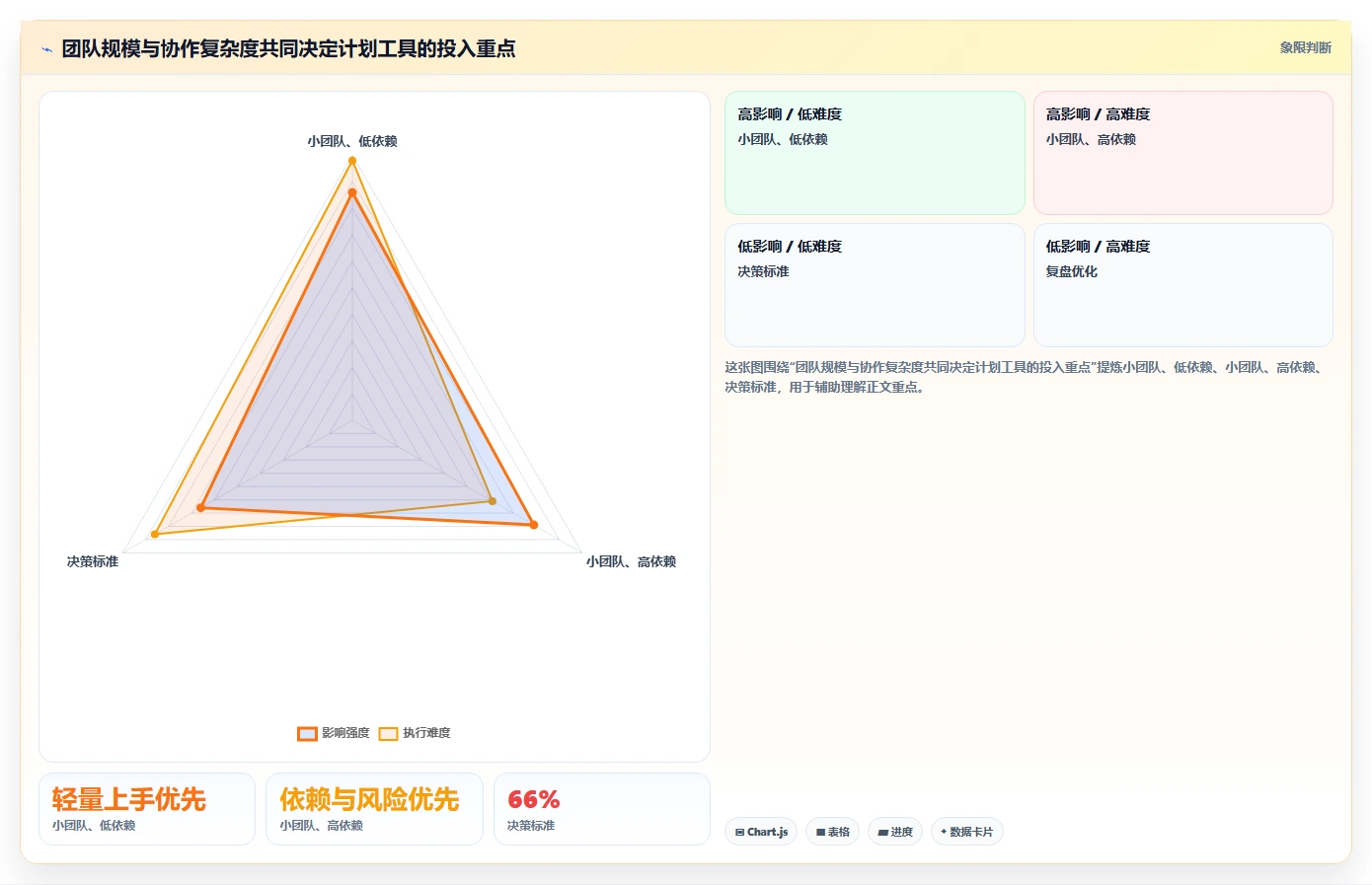Viewport: 1372px width, 885px height.
Task: Open the 高影响 / 高难度 quadrant card
Action: coord(1182,153)
